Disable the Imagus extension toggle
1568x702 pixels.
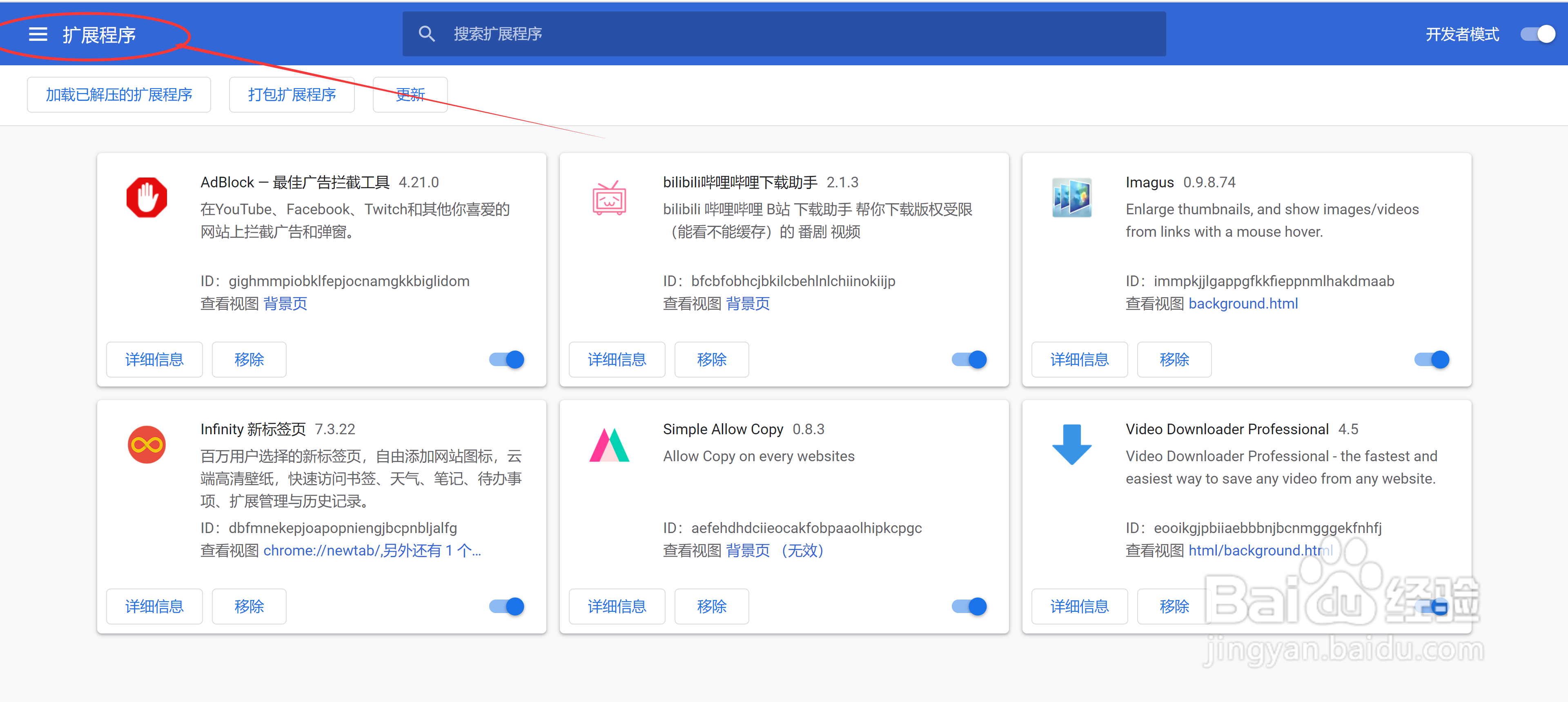pos(1432,360)
